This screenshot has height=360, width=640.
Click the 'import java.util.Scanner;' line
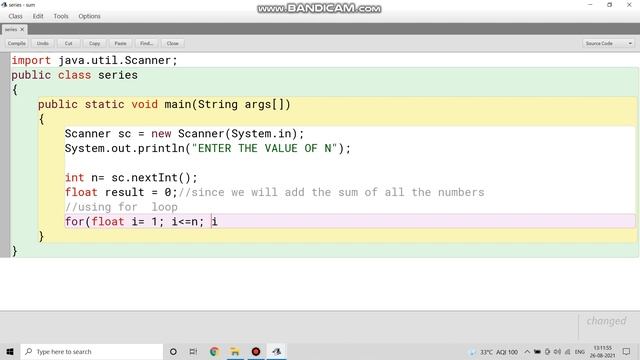[94, 60]
